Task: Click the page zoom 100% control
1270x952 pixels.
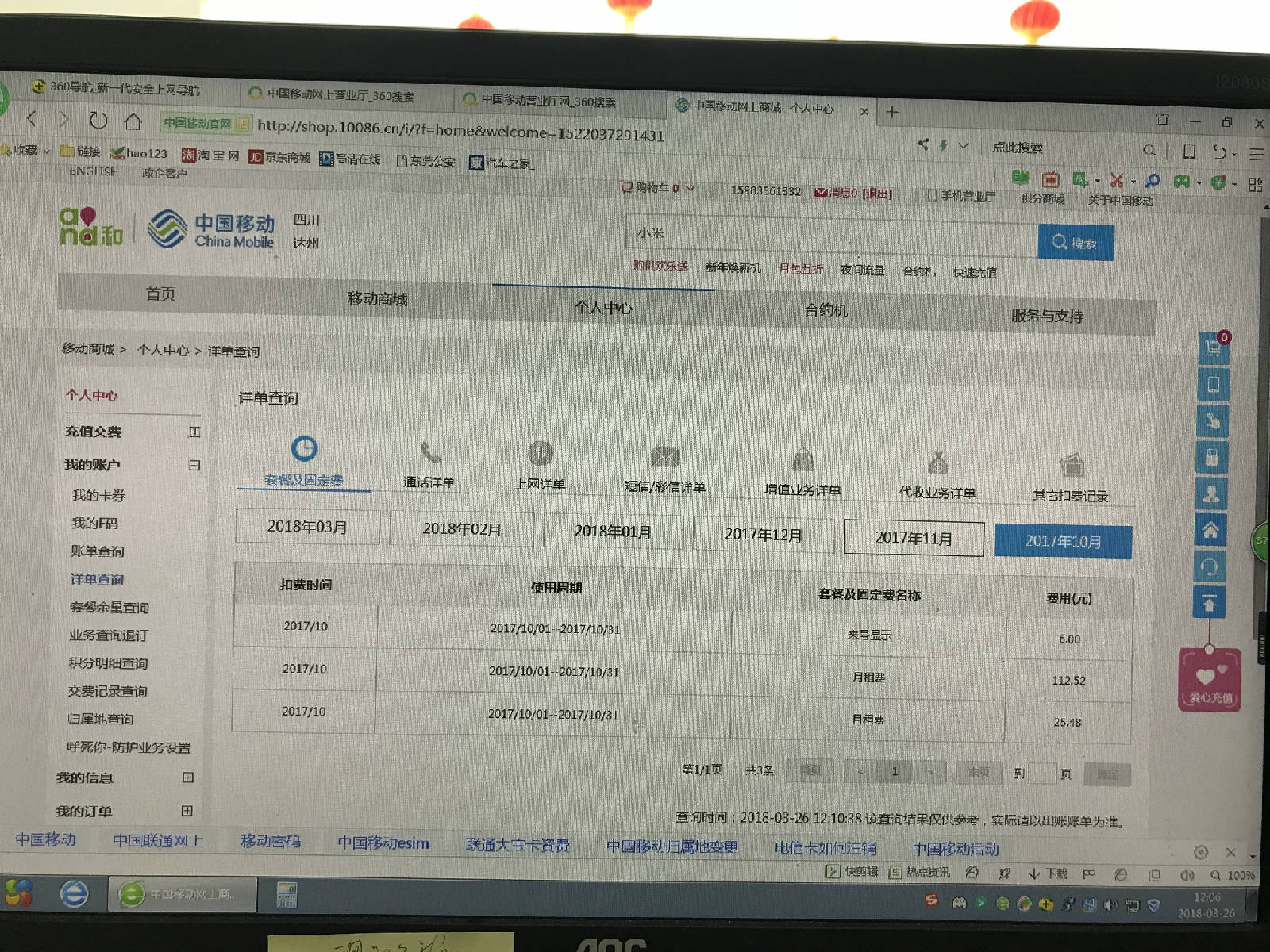Action: [1233, 875]
